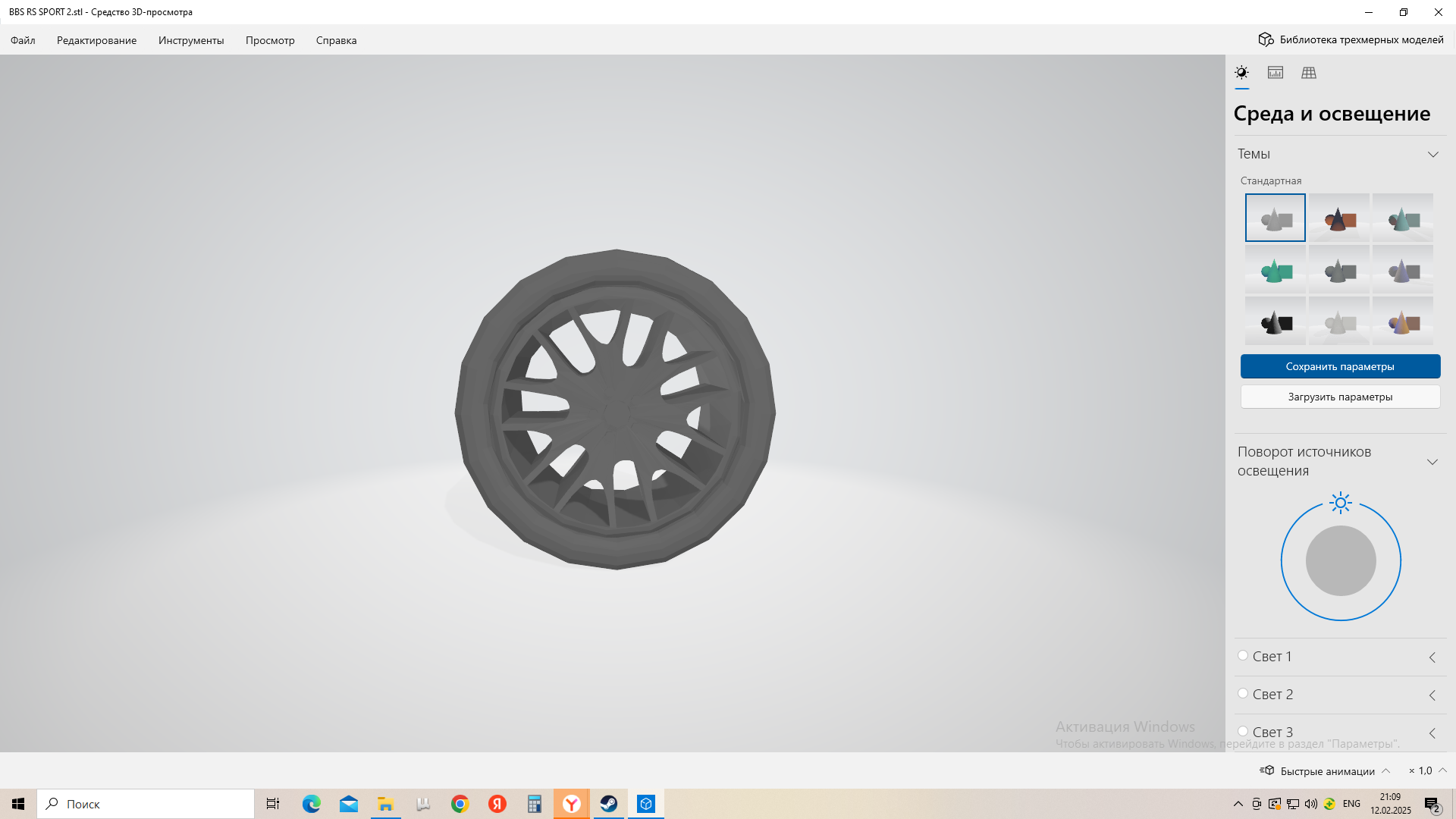Show hidden system tray icons
This screenshot has height=819, width=1456.
click(1238, 804)
